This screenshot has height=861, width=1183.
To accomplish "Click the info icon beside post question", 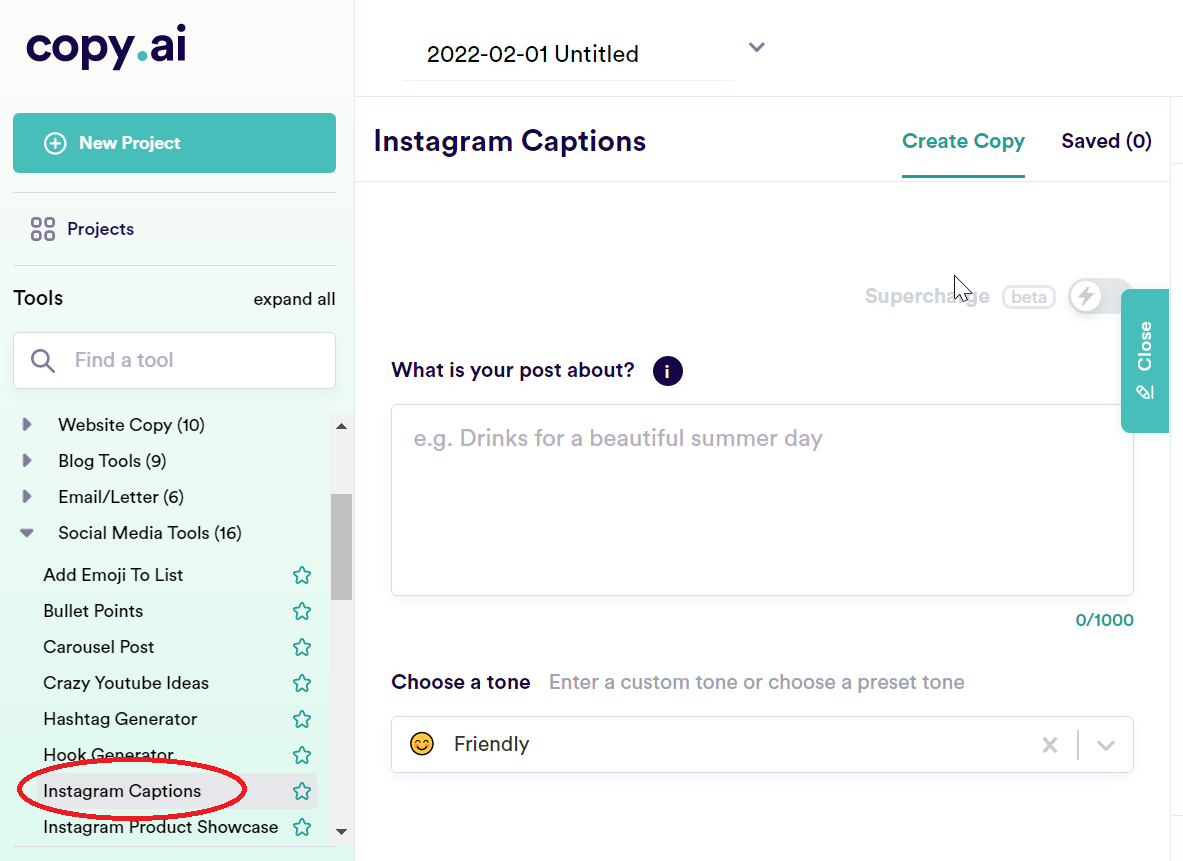I will click(x=667, y=371).
